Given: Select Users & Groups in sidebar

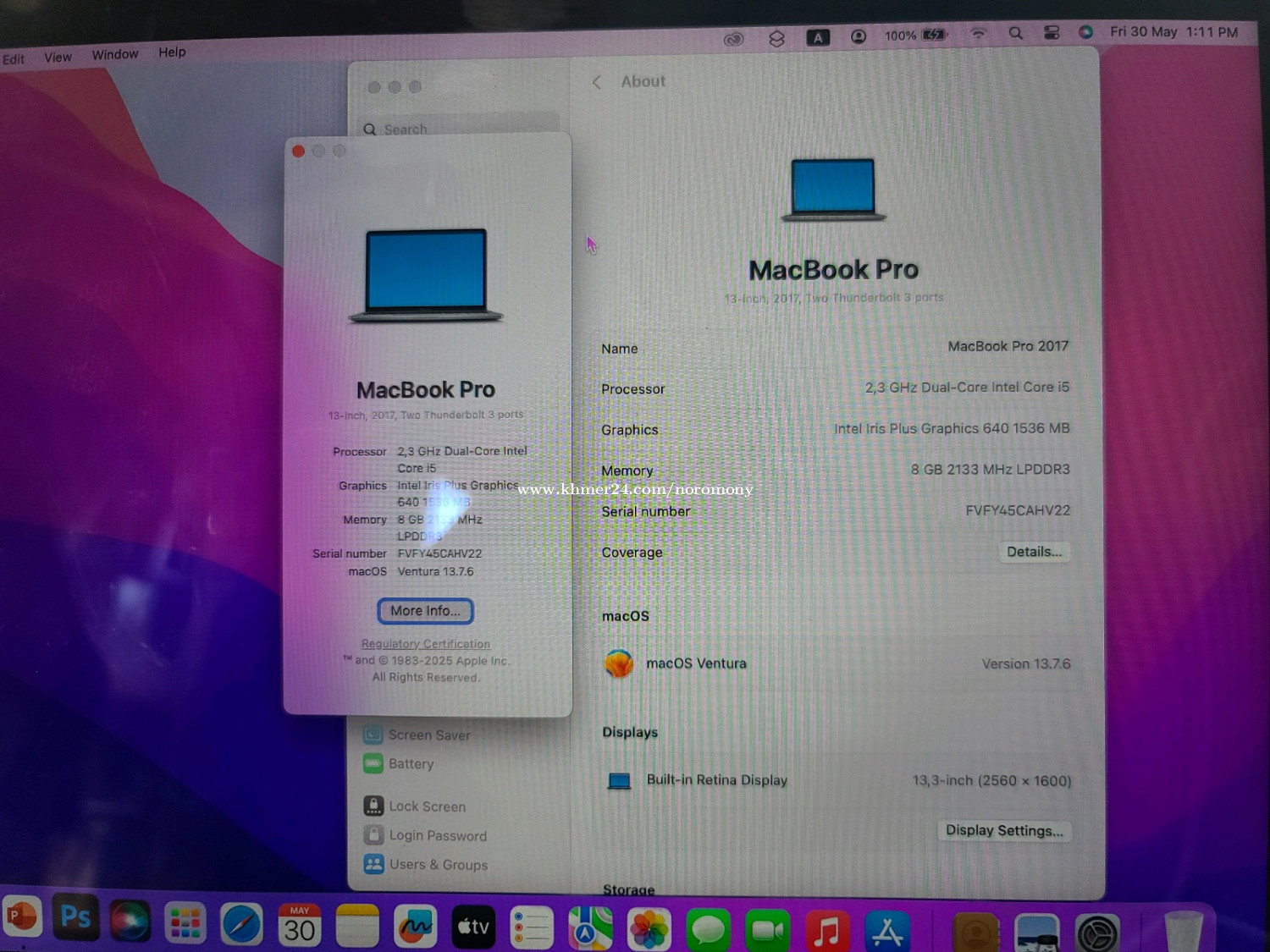Looking at the screenshot, I should point(426,864).
